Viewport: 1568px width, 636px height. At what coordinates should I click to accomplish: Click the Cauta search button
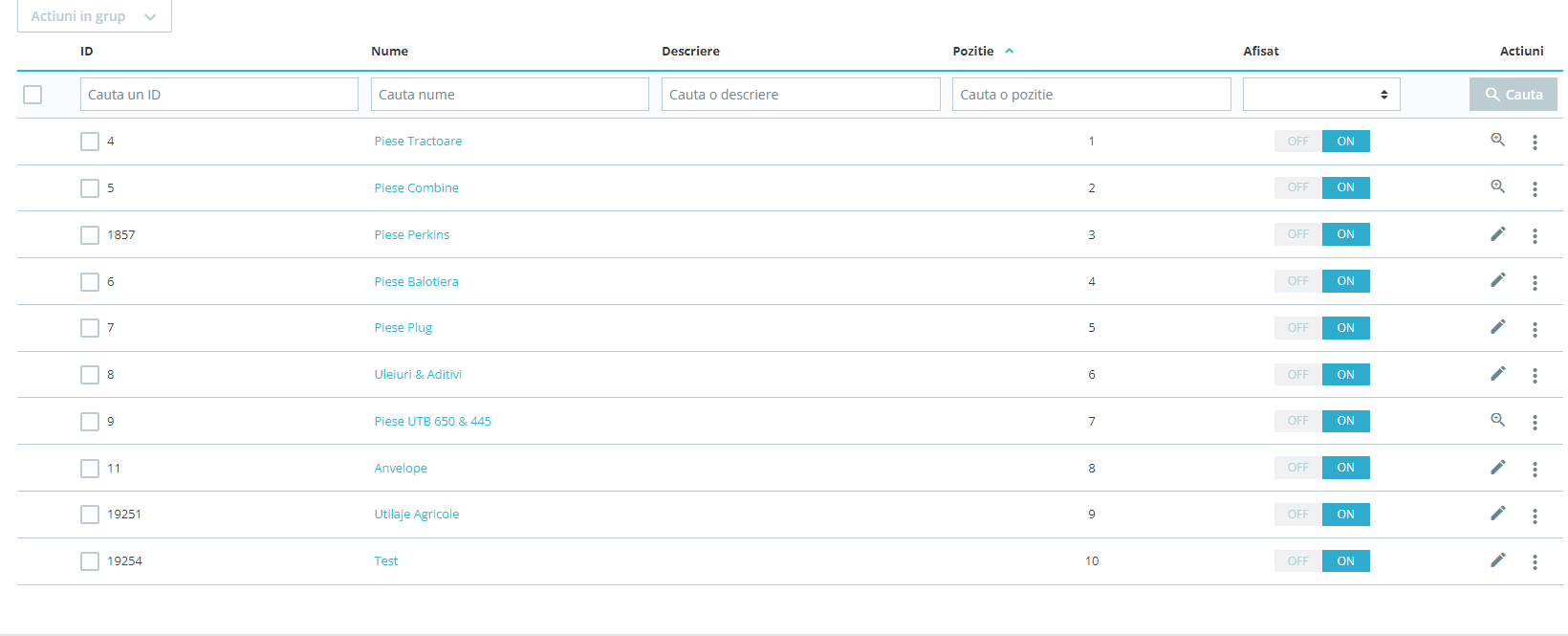[1514, 95]
